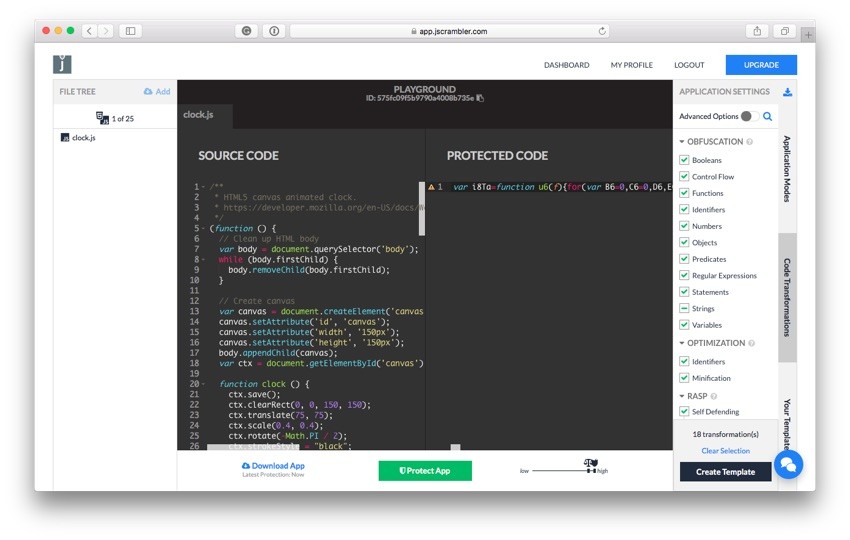Screen dimensions: 850x540
Task: Click Clear Selection link
Action: pos(725,451)
